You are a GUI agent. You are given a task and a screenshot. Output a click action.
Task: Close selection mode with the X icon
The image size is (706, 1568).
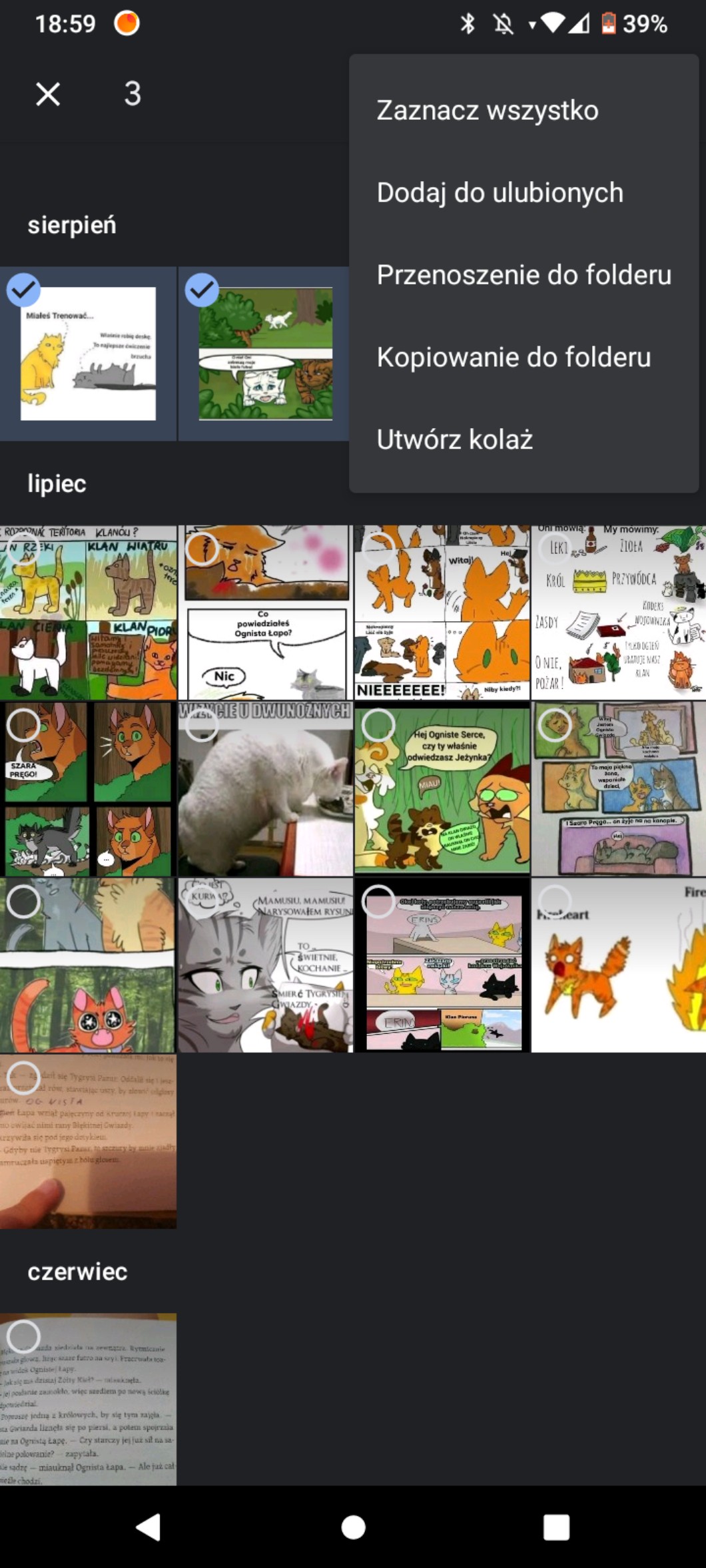[48, 94]
